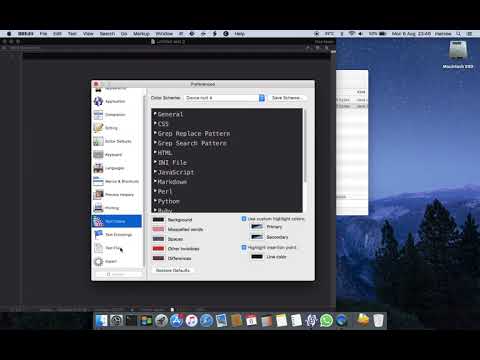Expand the HTML color group

pos(155,153)
